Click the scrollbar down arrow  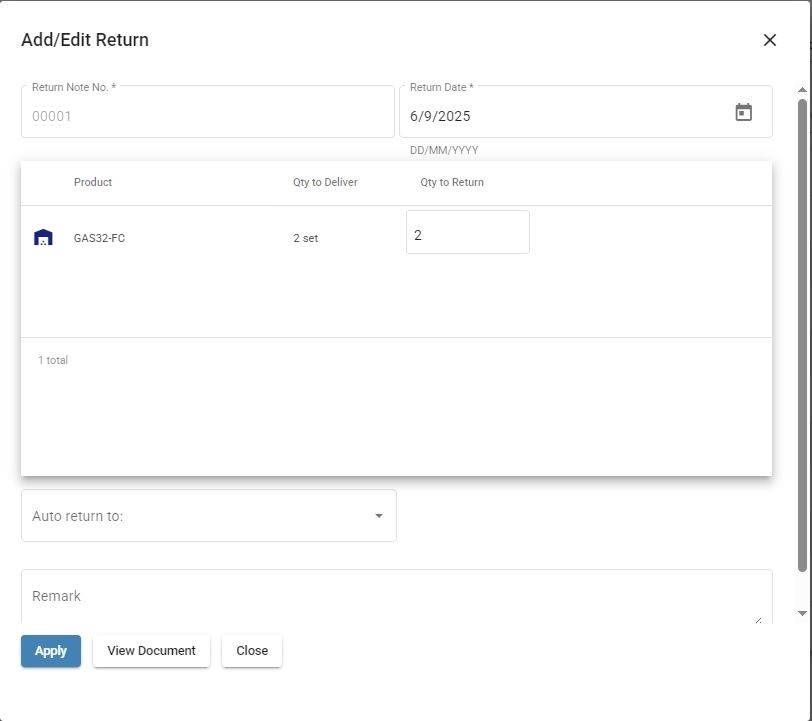coord(802,614)
